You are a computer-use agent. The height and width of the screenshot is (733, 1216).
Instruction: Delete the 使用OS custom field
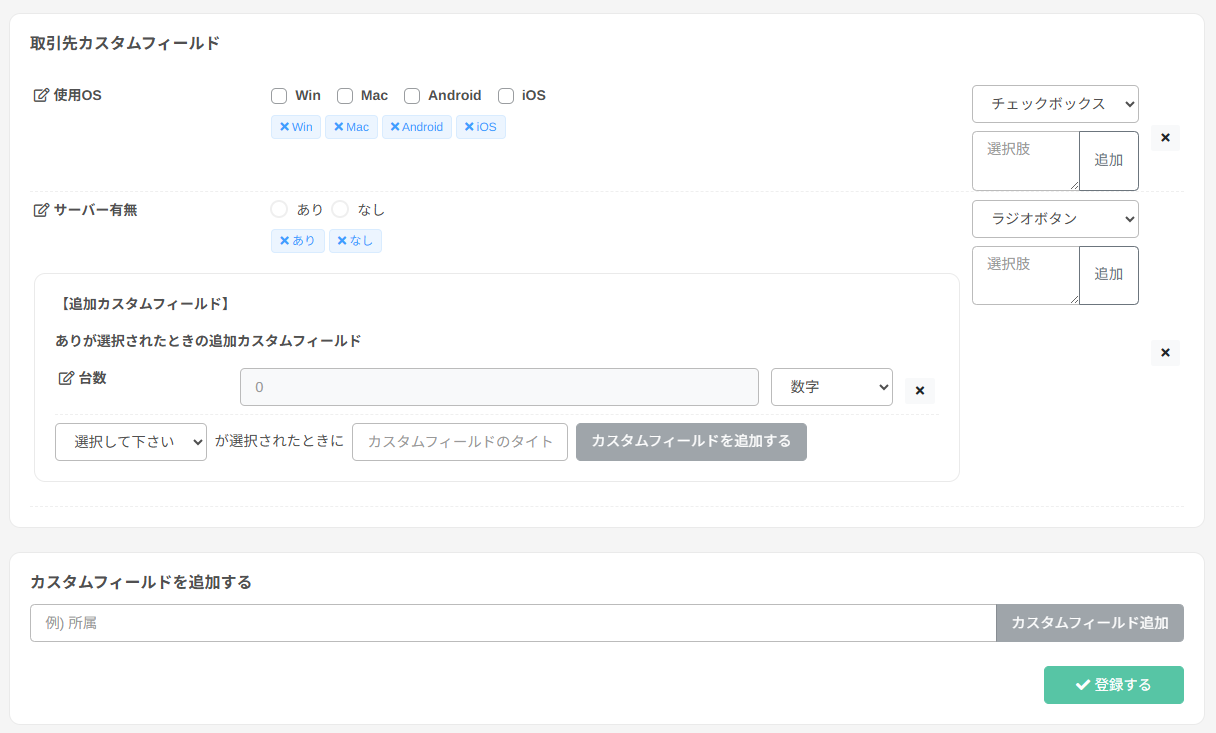point(1165,138)
